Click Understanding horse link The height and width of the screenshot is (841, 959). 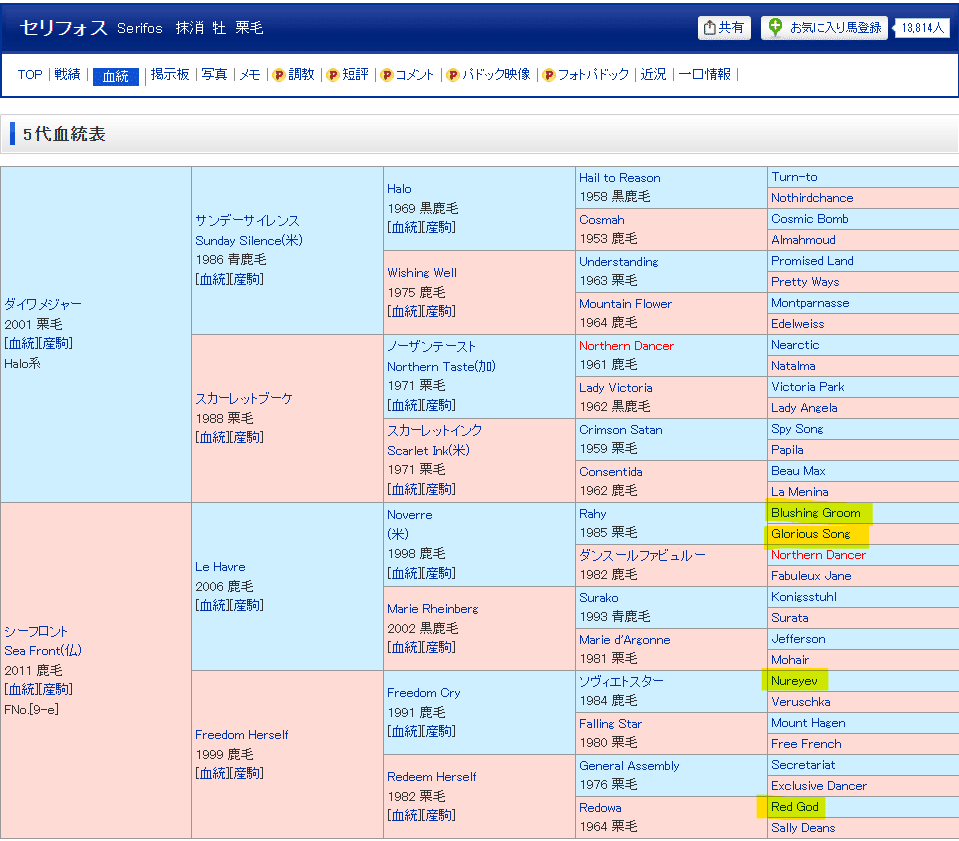(x=619, y=262)
